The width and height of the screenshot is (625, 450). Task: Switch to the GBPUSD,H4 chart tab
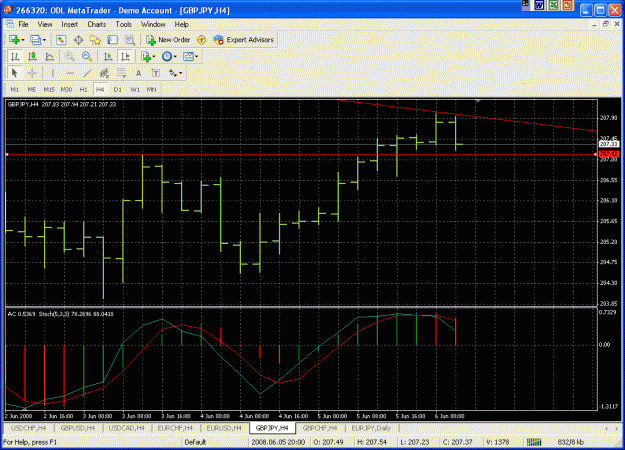click(x=78, y=428)
